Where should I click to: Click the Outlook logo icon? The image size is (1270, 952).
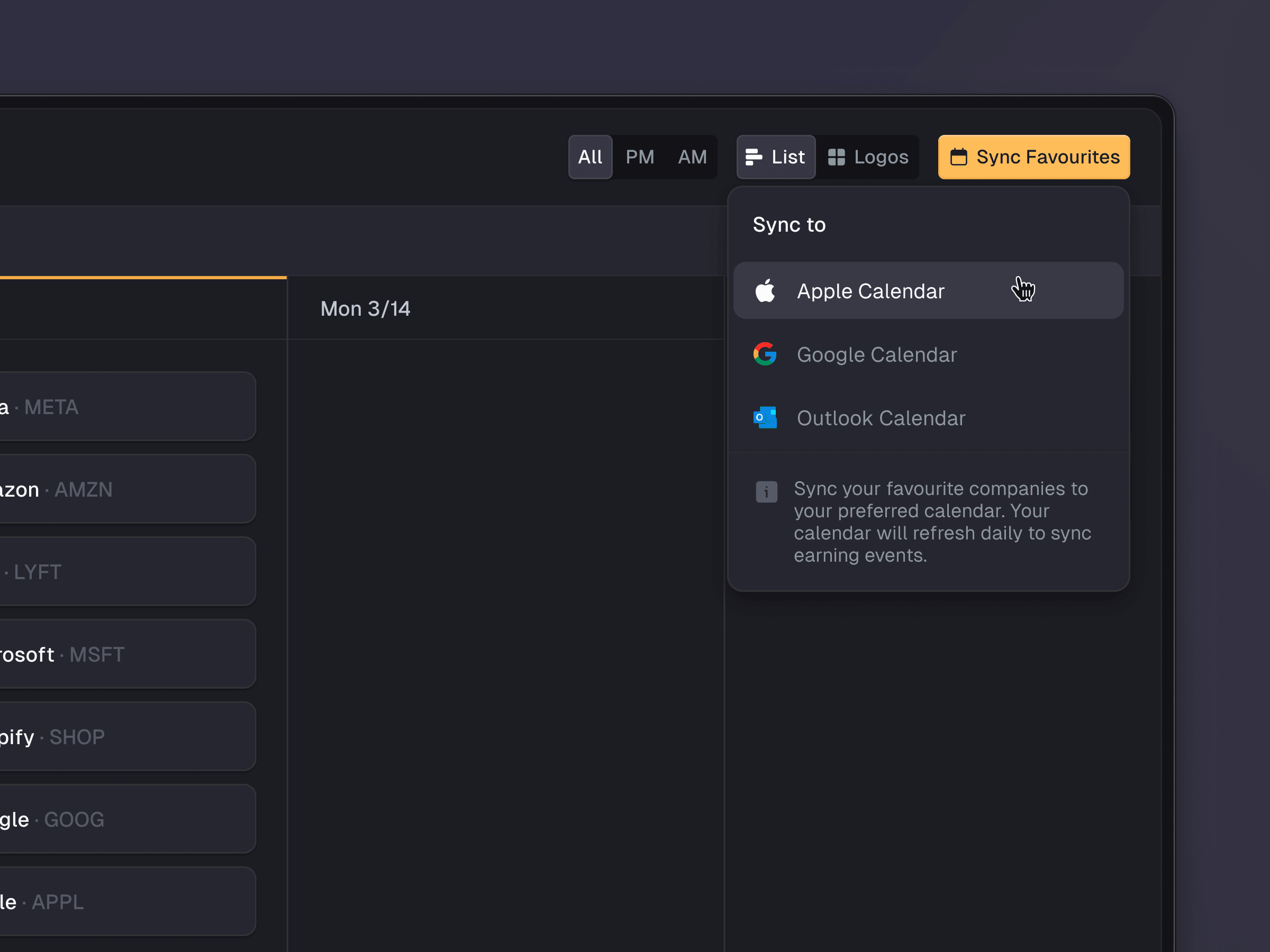[765, 418]
